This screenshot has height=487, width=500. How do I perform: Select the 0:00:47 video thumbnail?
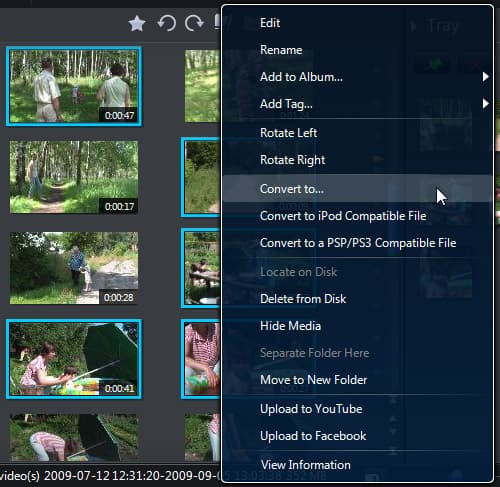coord(74,86)
